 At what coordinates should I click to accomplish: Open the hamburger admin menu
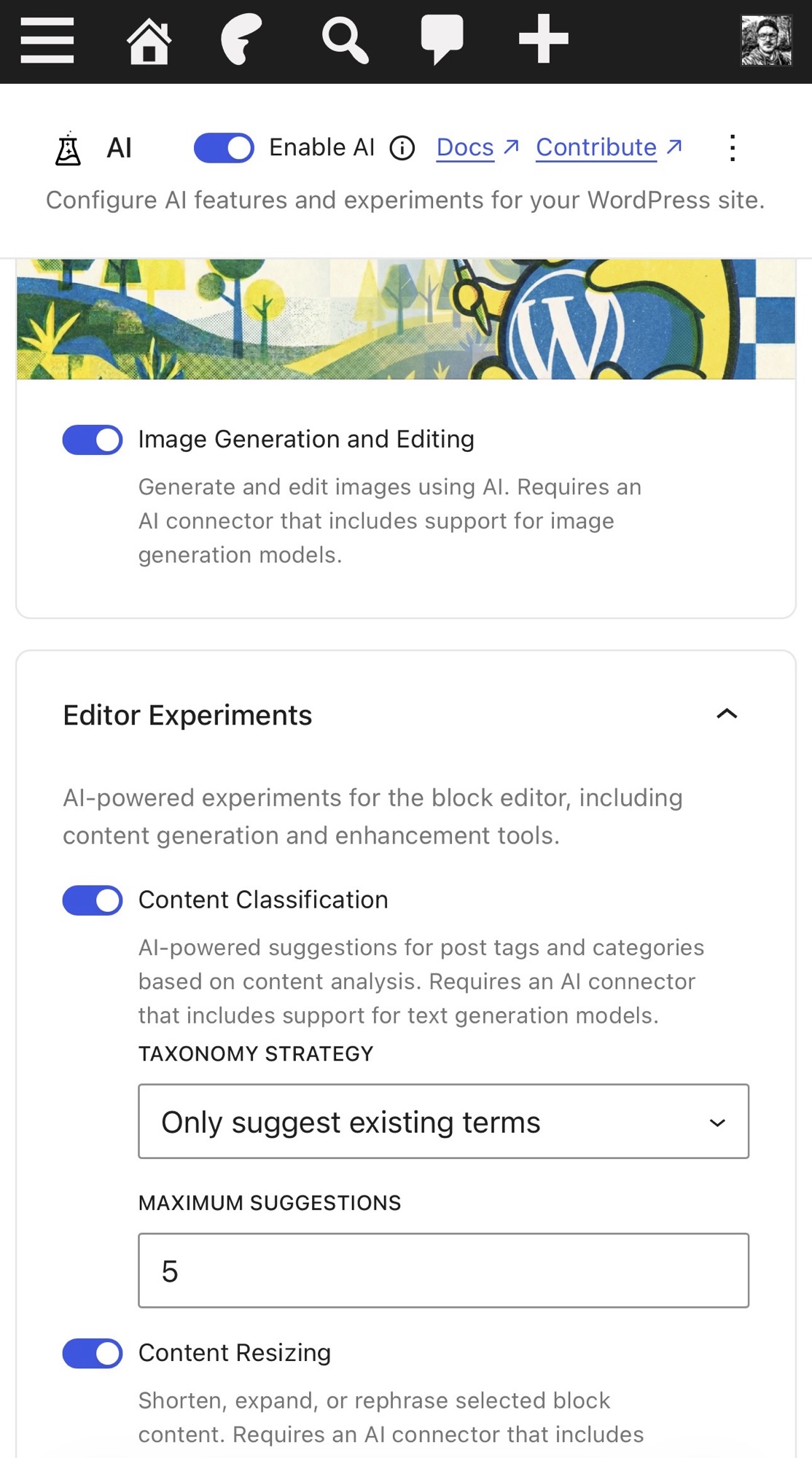[x=47, y=40]
